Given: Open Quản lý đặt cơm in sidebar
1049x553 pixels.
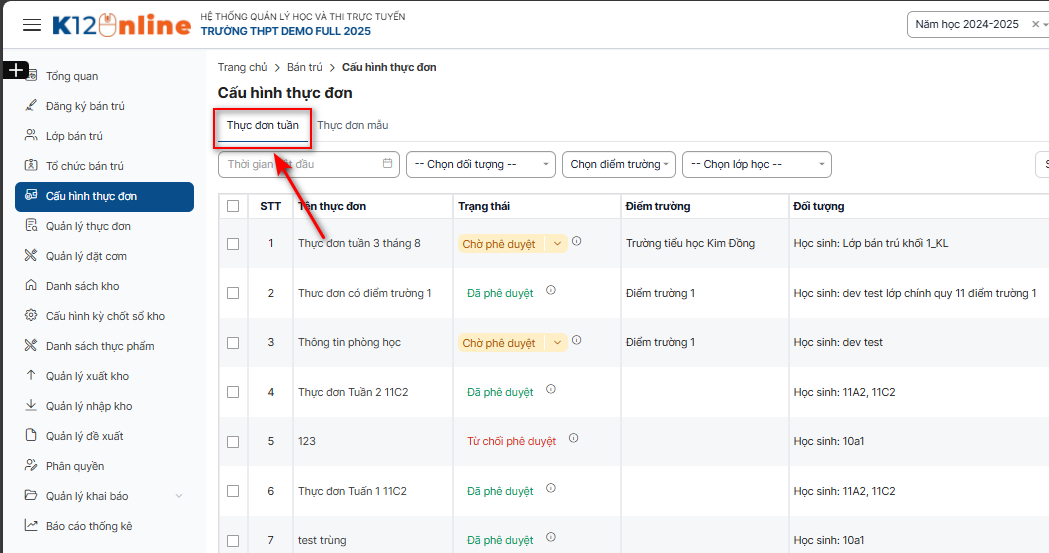Looking at the screenshot, I should pyautogui.click(x=86, y=256).
